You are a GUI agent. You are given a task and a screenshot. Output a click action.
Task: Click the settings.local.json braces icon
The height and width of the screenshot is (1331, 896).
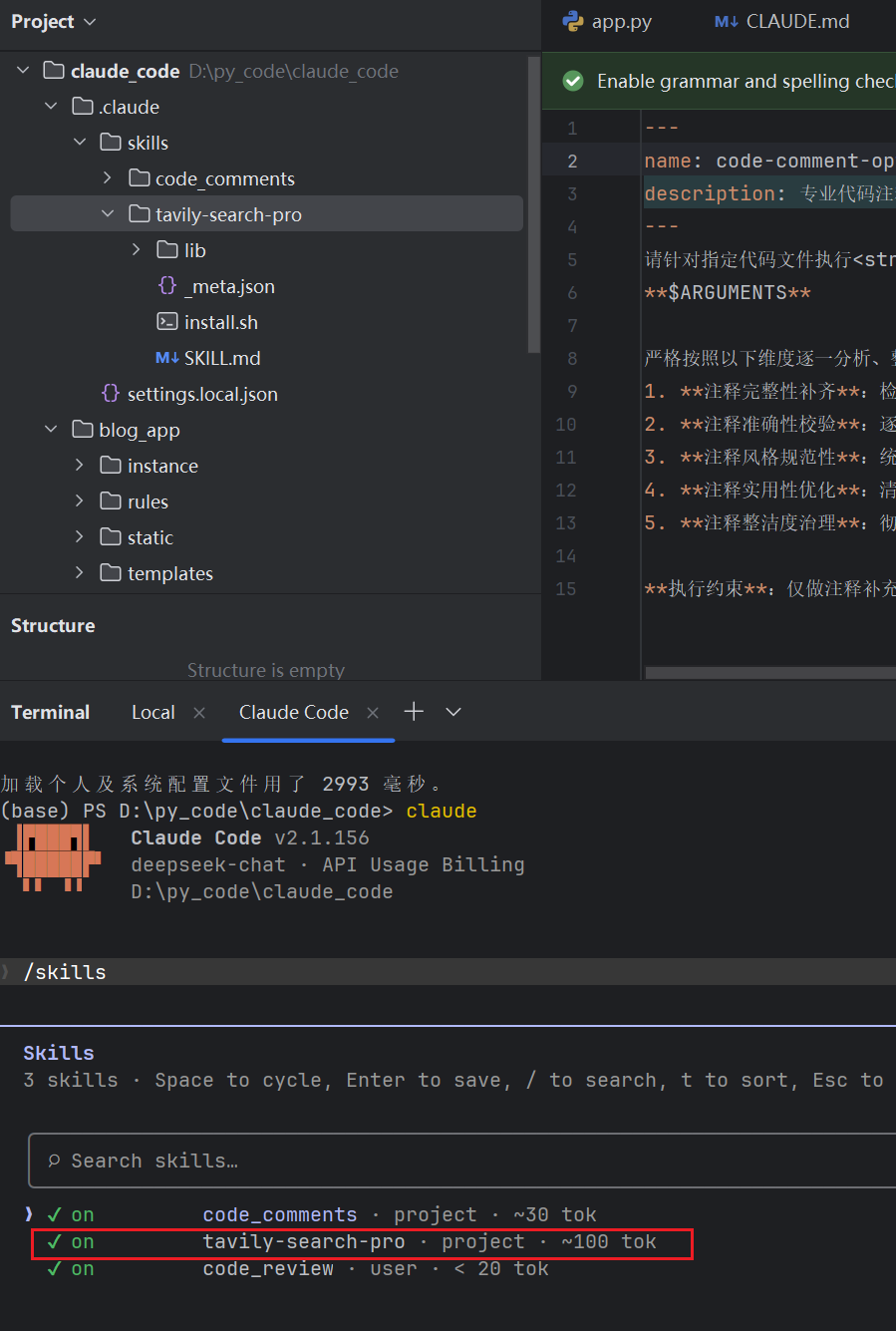[x=111, y=394]
